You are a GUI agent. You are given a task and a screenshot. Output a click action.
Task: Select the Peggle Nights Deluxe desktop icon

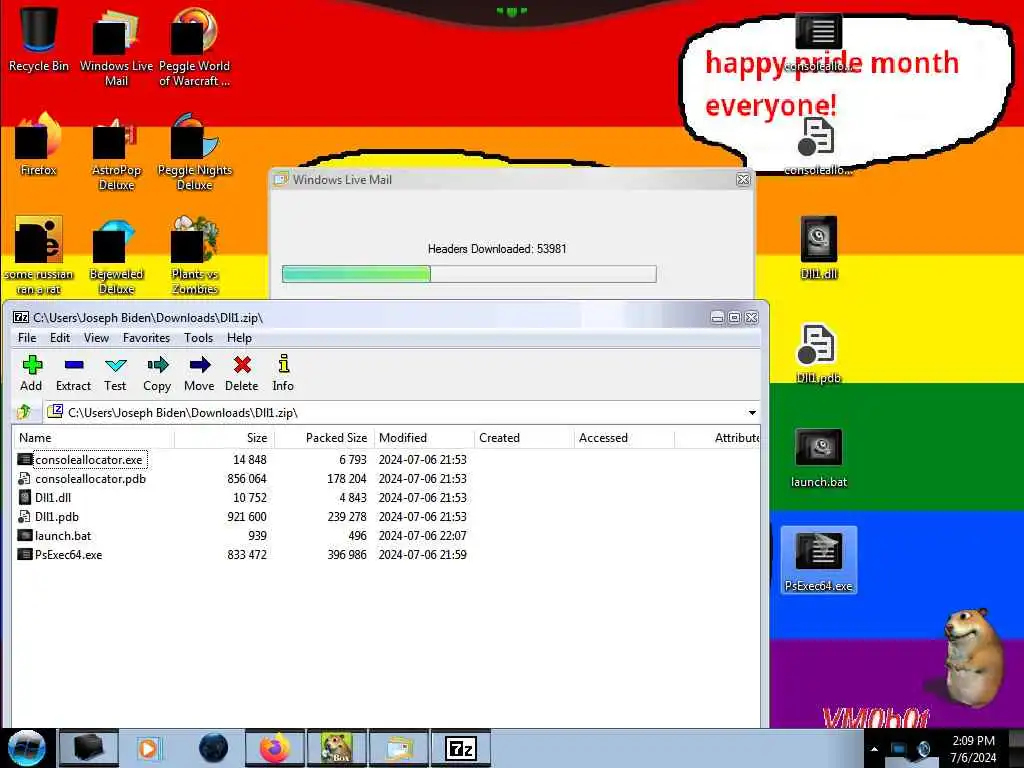(x=195, y=152)
